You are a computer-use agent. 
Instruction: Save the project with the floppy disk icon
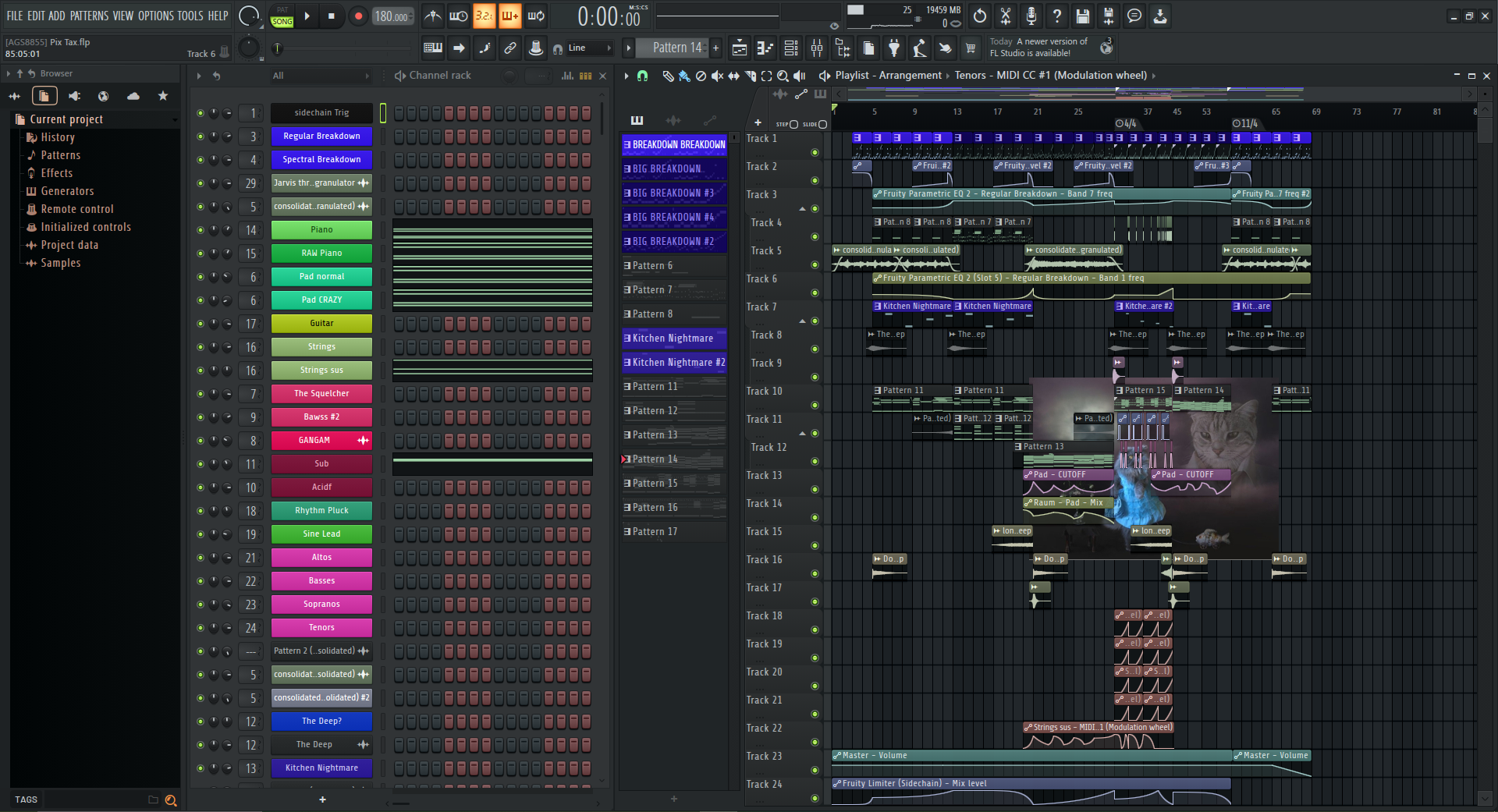point(1082,16)
